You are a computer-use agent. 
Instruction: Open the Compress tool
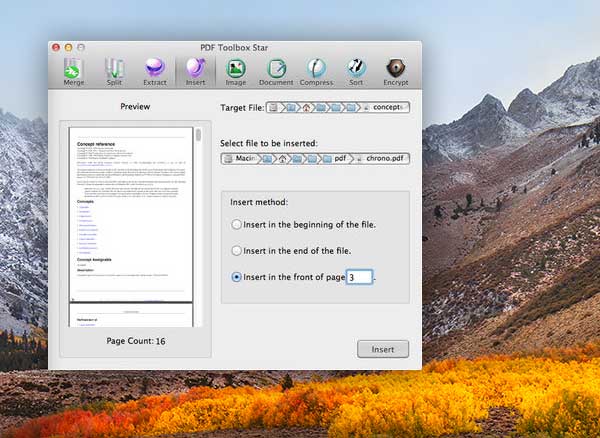[316, 72]
